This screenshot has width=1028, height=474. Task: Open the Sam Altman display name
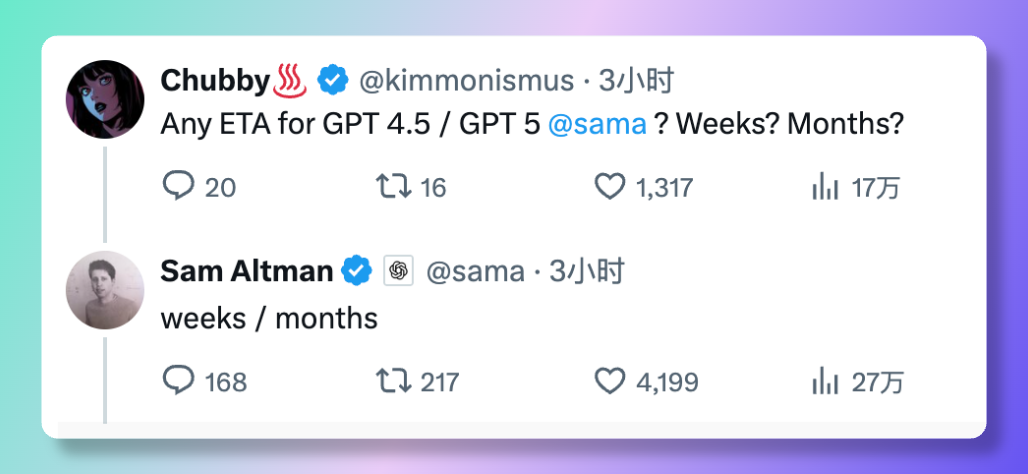[x=246, y=271]
